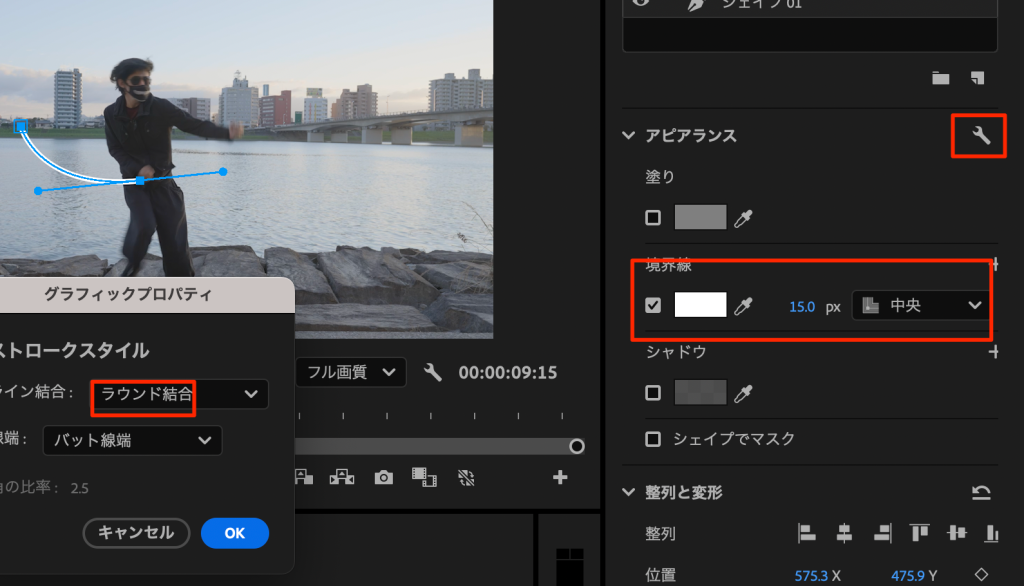Align horizontally center icon in 整列 row
This screenshot has height=586, width=1024.
pos(844,533)
